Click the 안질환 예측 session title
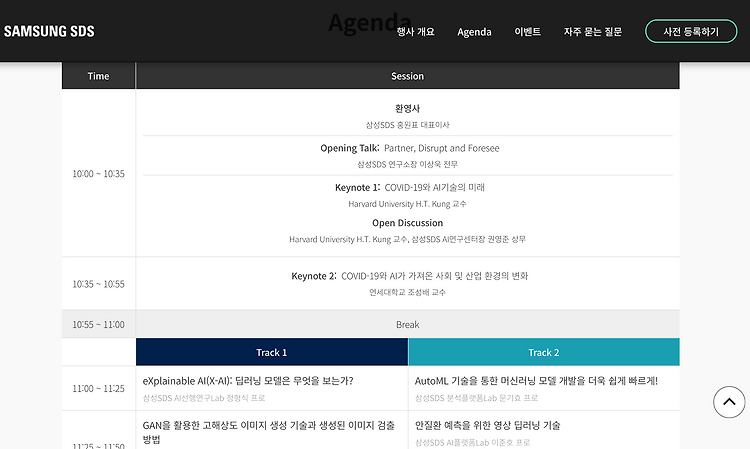The width and height of the screenshot is (750, 449). [x=487, y=425]
